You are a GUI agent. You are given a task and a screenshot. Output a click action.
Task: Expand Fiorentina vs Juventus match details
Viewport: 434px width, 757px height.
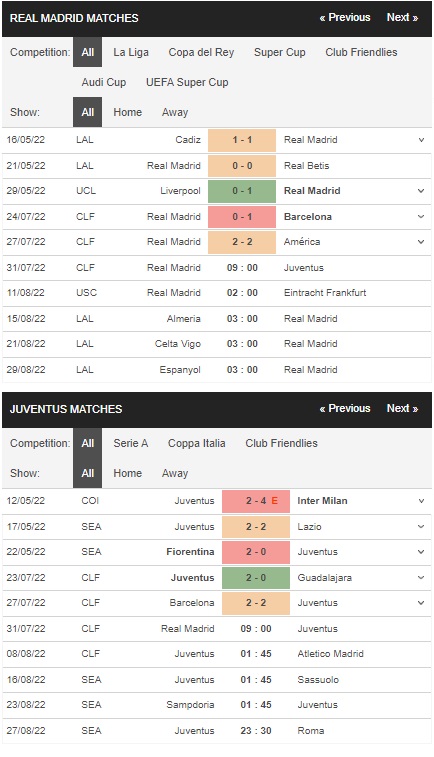(x=421, y=552)
